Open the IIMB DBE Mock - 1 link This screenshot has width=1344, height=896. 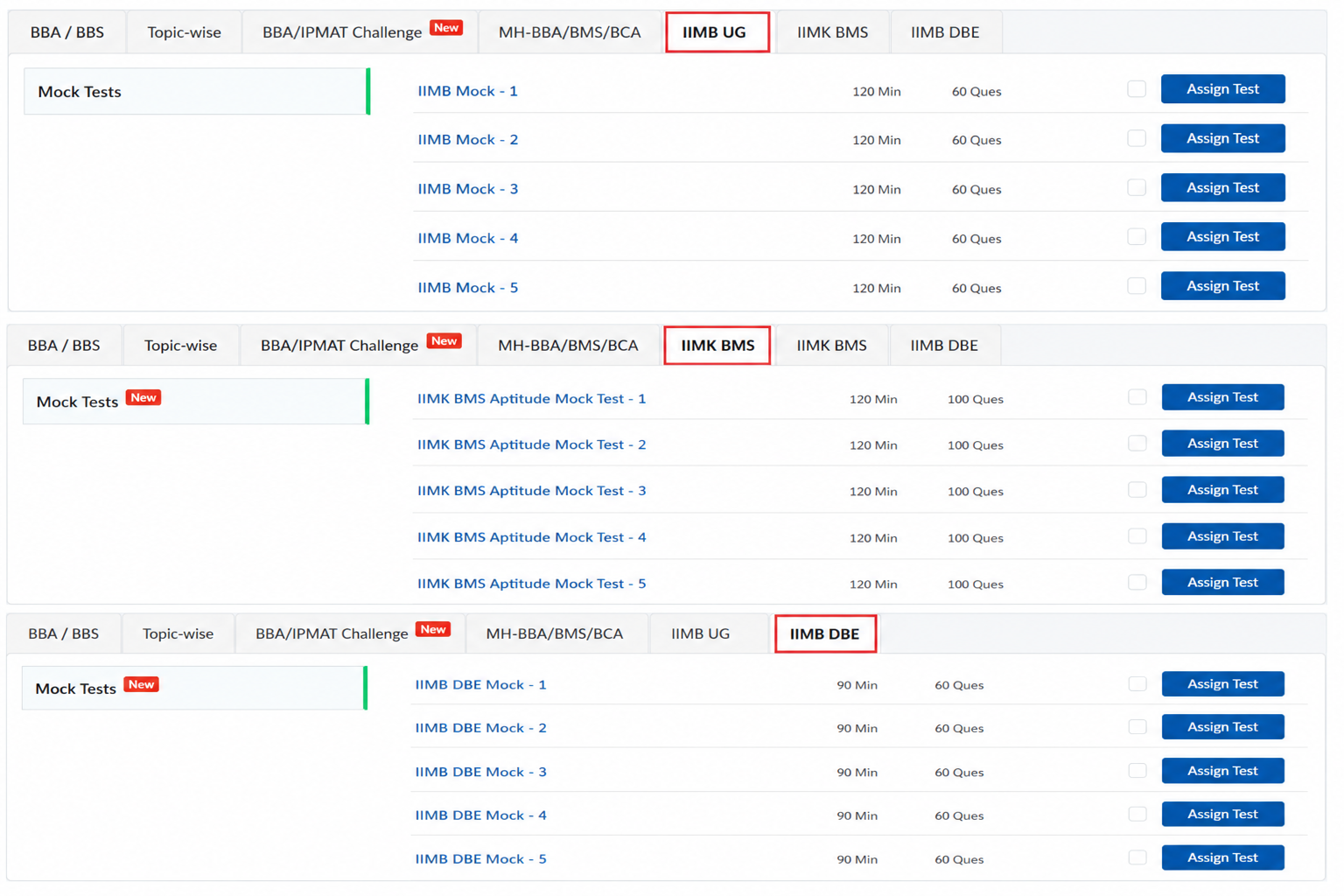[480, 685]
